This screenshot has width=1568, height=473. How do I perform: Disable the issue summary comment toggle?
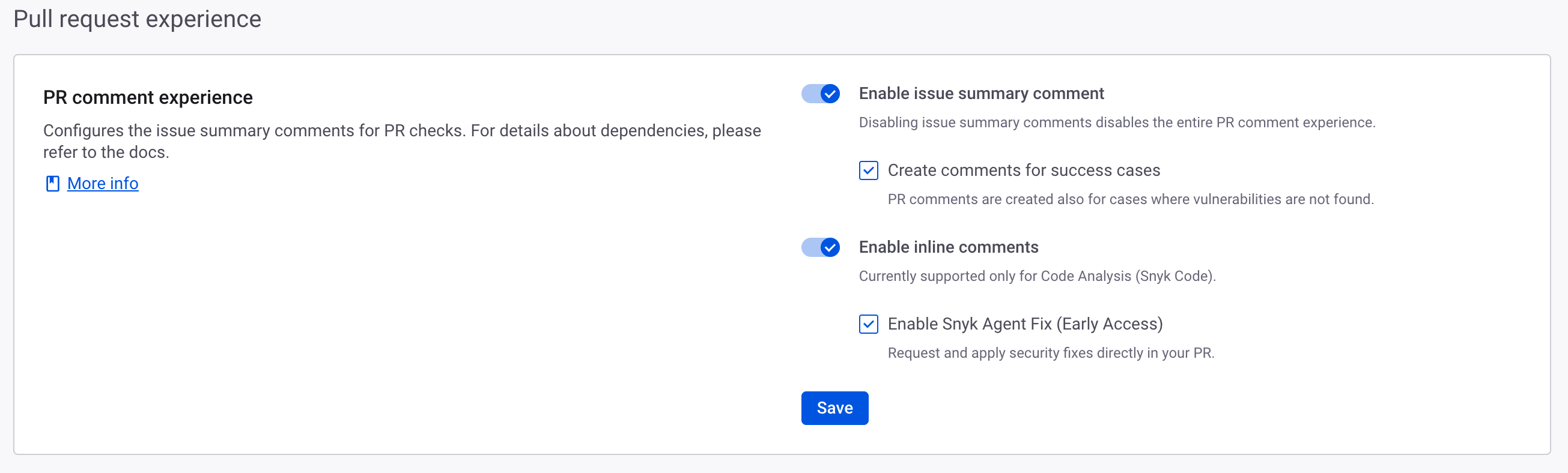coord(820,94)
